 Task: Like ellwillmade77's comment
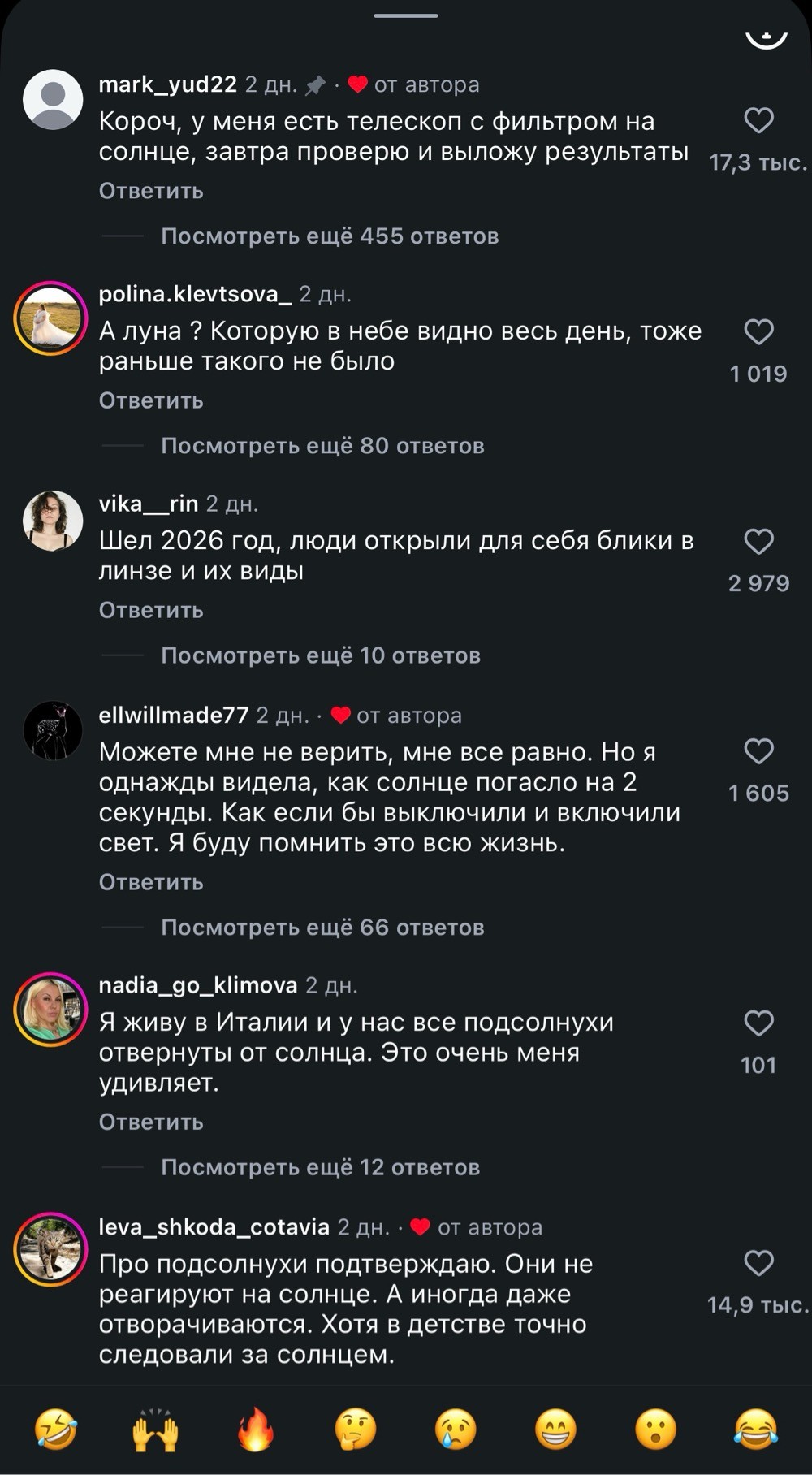click(758, 750)
